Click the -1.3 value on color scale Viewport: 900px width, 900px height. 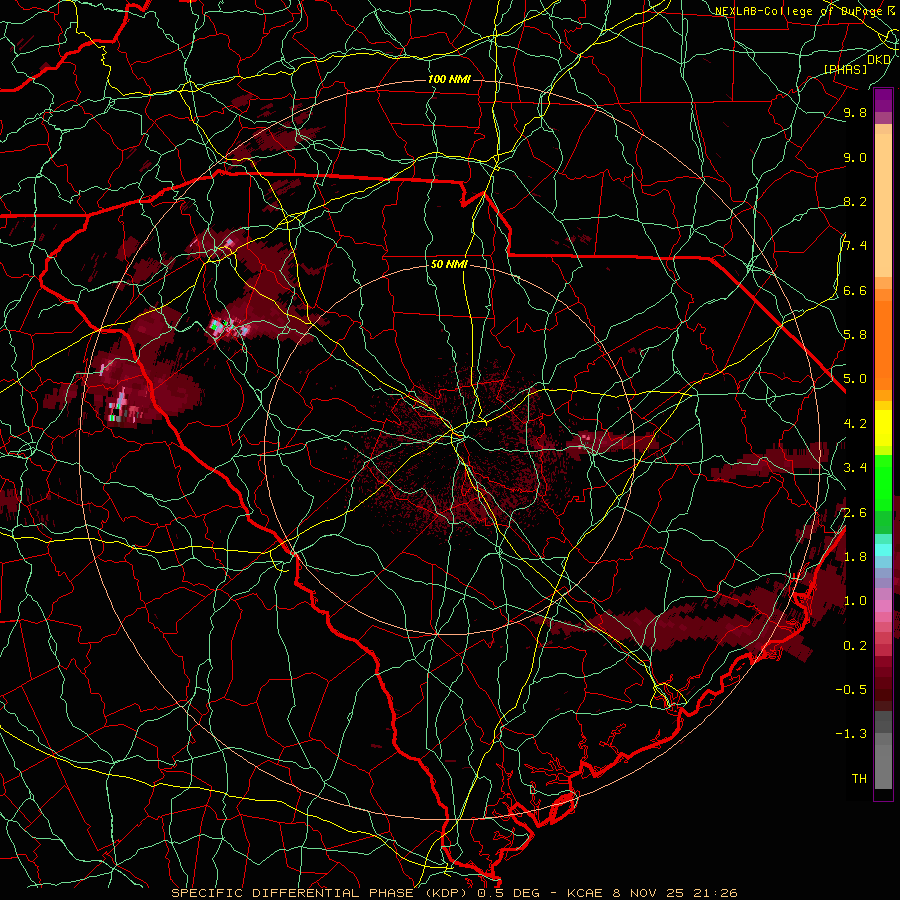(851, 734)
